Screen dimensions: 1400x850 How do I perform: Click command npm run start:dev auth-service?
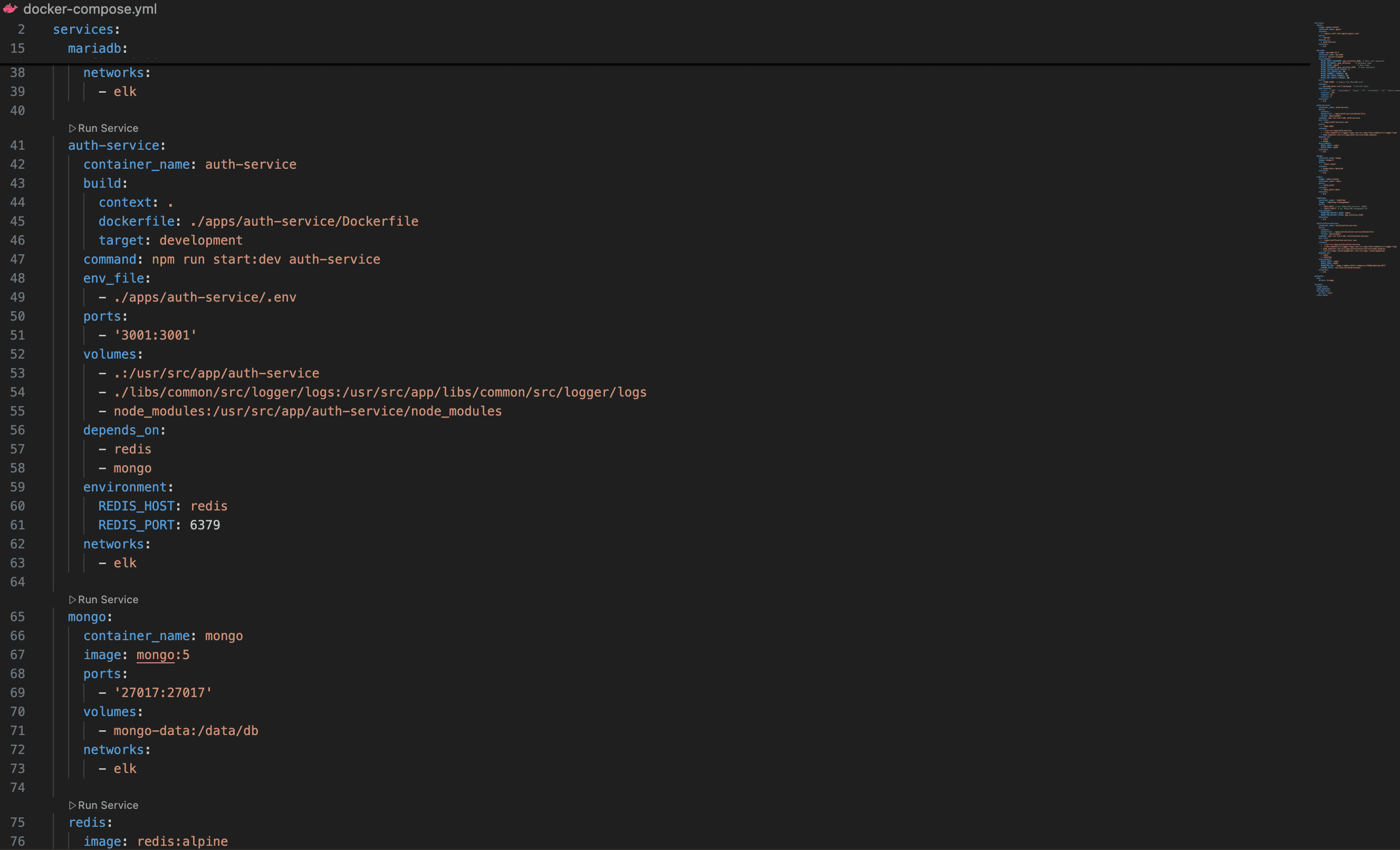click(266, 259)
